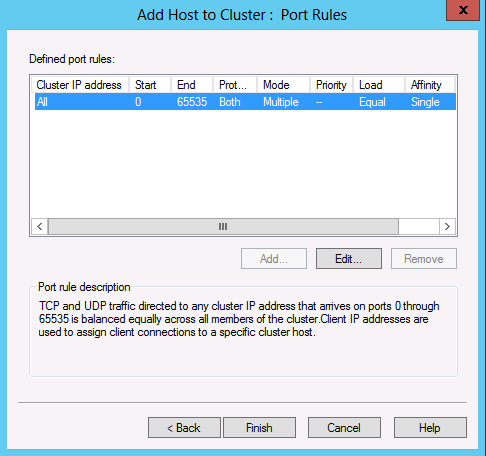Click the Single affinity cell in the row

[x=425, y=102]
